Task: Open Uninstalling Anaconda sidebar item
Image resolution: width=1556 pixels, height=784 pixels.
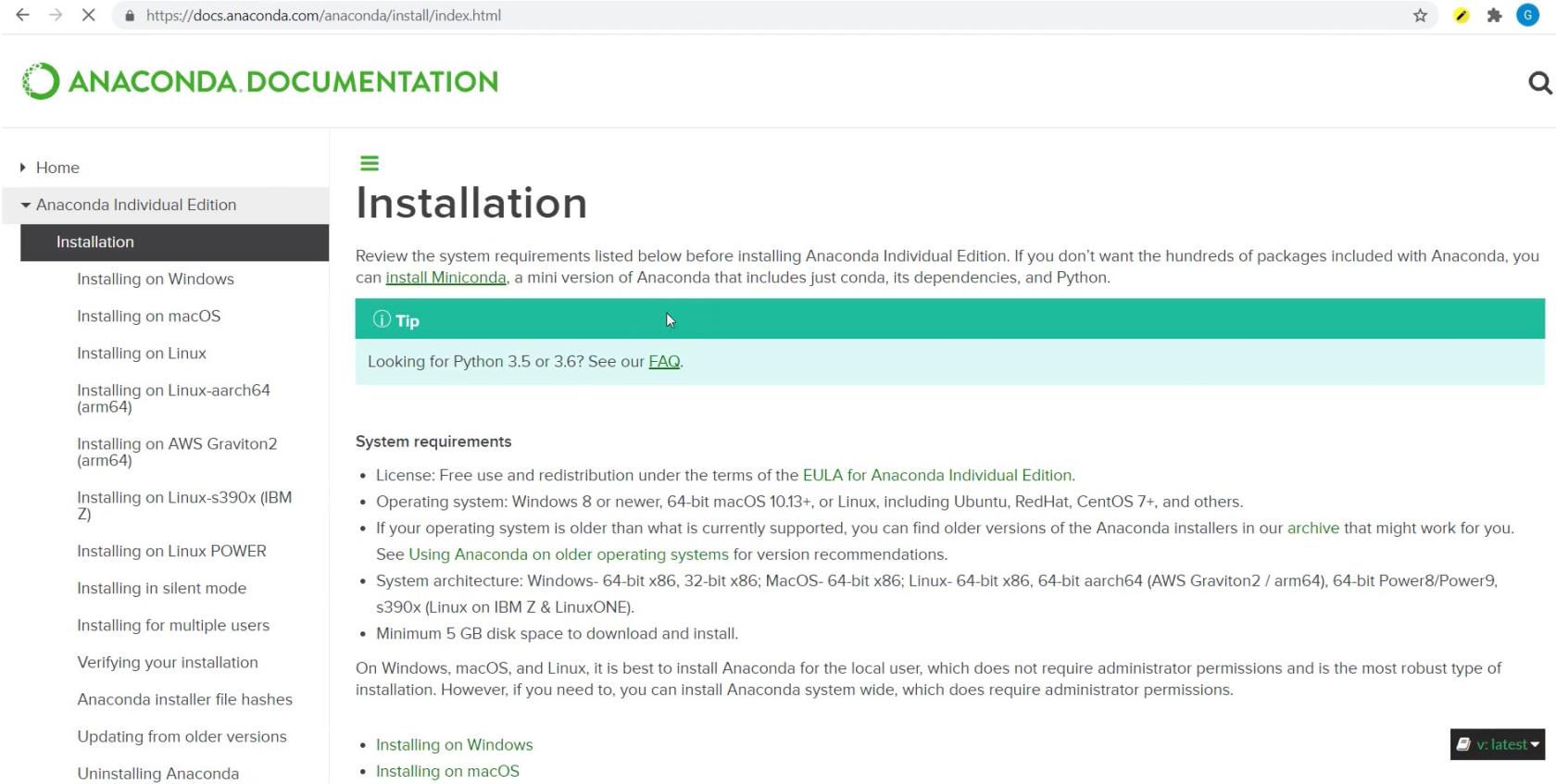Action: pos(158,774)
